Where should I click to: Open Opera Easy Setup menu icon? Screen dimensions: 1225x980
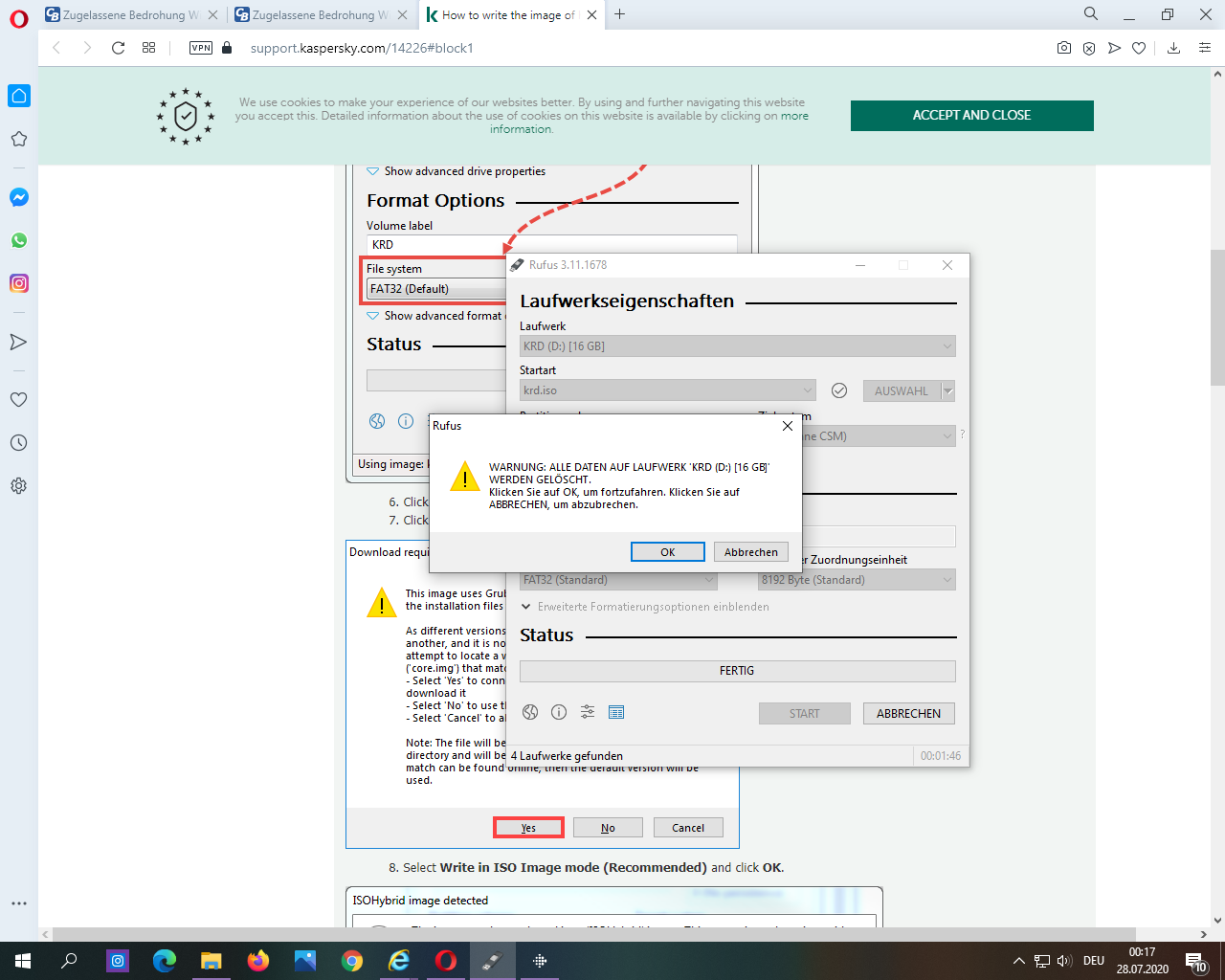1205,48
